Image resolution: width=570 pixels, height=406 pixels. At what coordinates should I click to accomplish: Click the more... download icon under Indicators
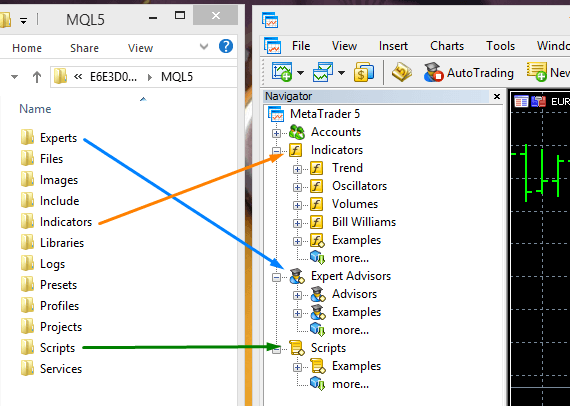[317, 258]
